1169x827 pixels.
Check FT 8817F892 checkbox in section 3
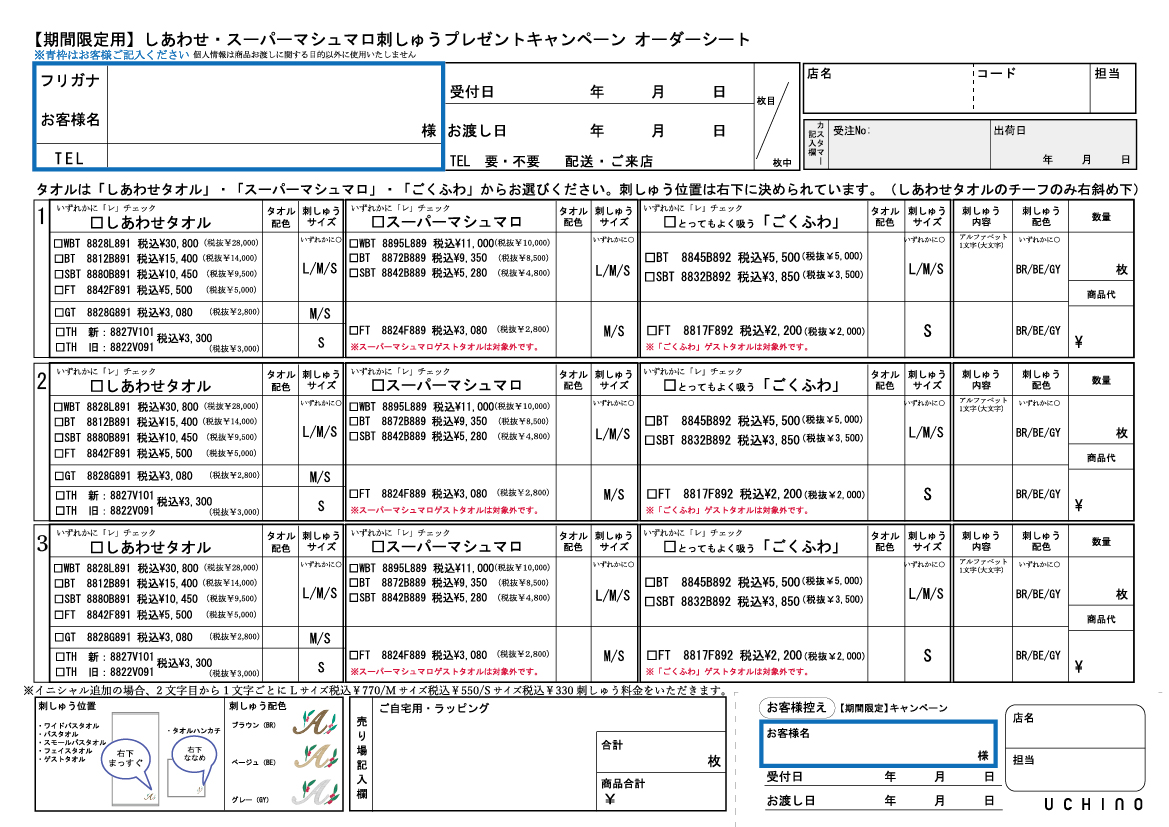(x=651, y=656)
